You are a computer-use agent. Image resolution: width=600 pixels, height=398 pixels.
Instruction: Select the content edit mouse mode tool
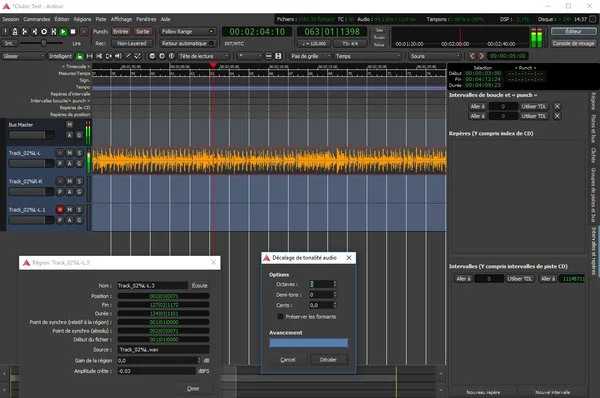pyautogui.click(x=137, y=56)
